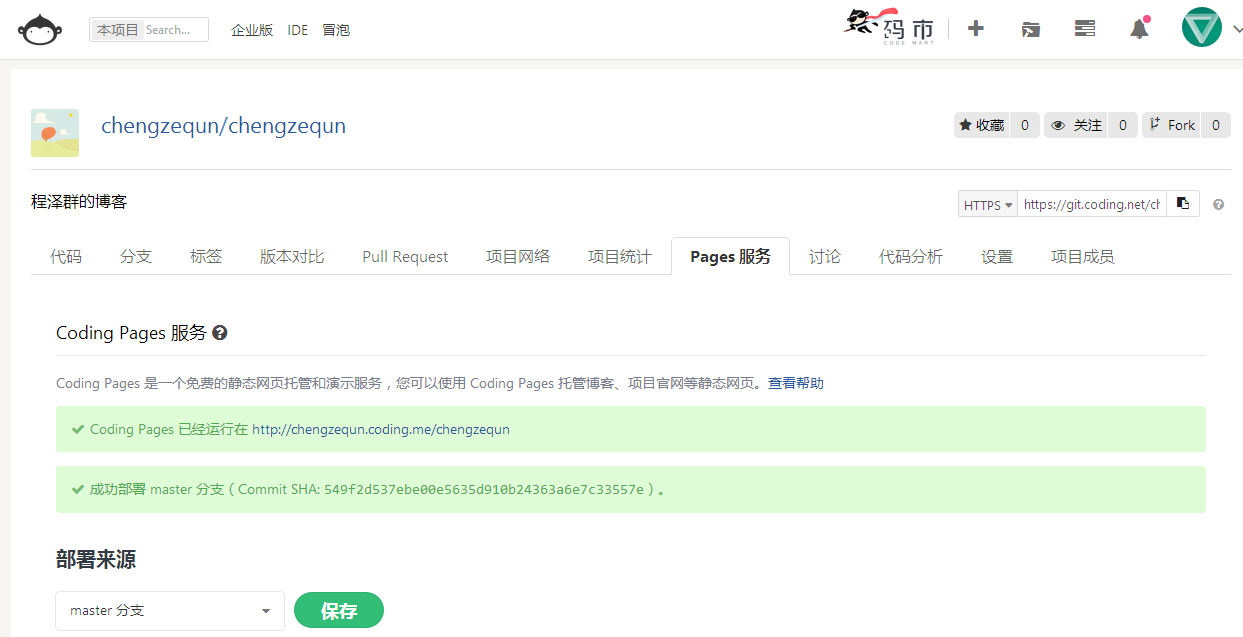Fork the repository with Fork button
Image resolution: width=1243 pixels, height=637 pixels.
pos(1172,125)
